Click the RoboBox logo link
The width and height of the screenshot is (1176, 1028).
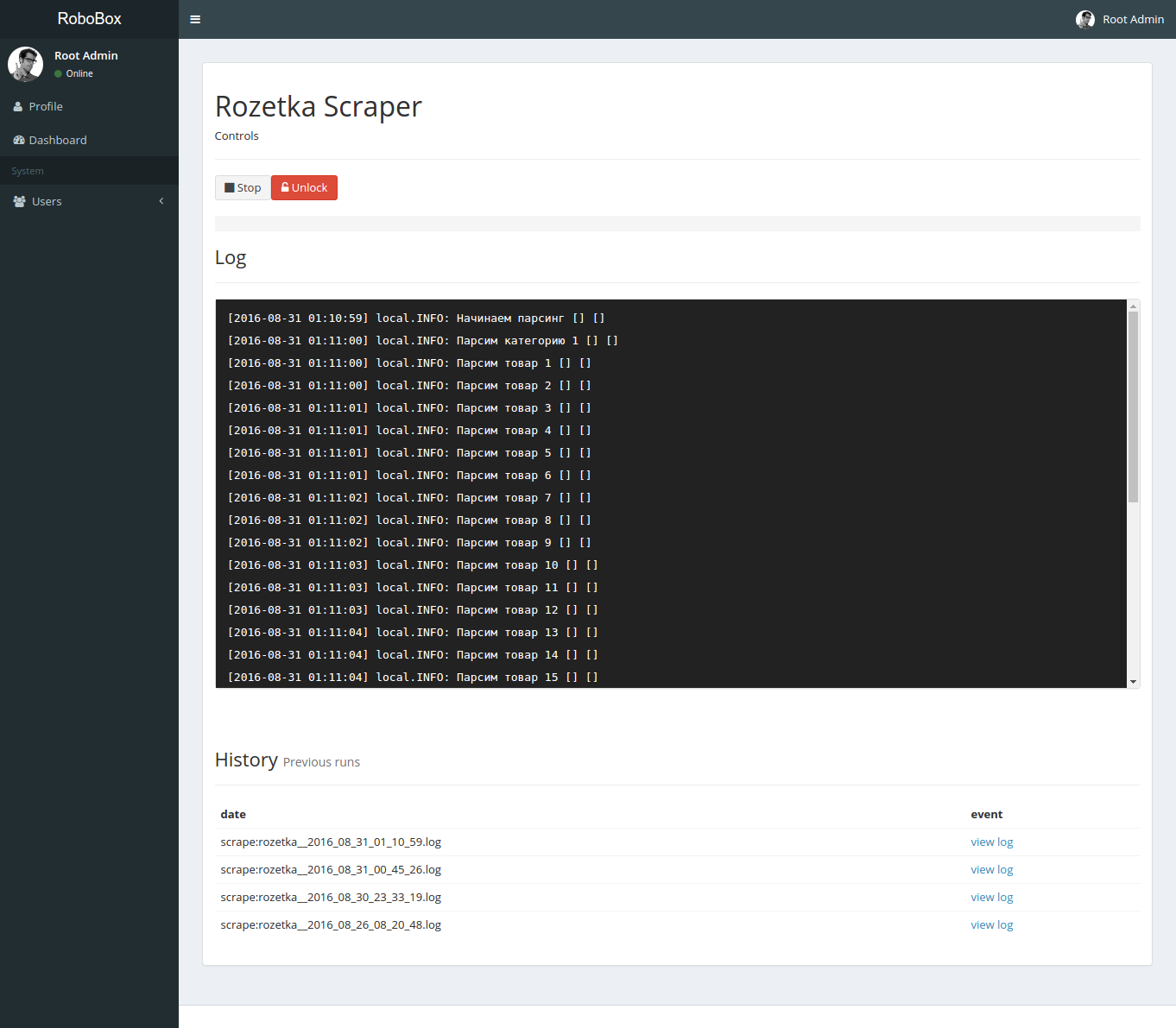[x=89, y=19]
